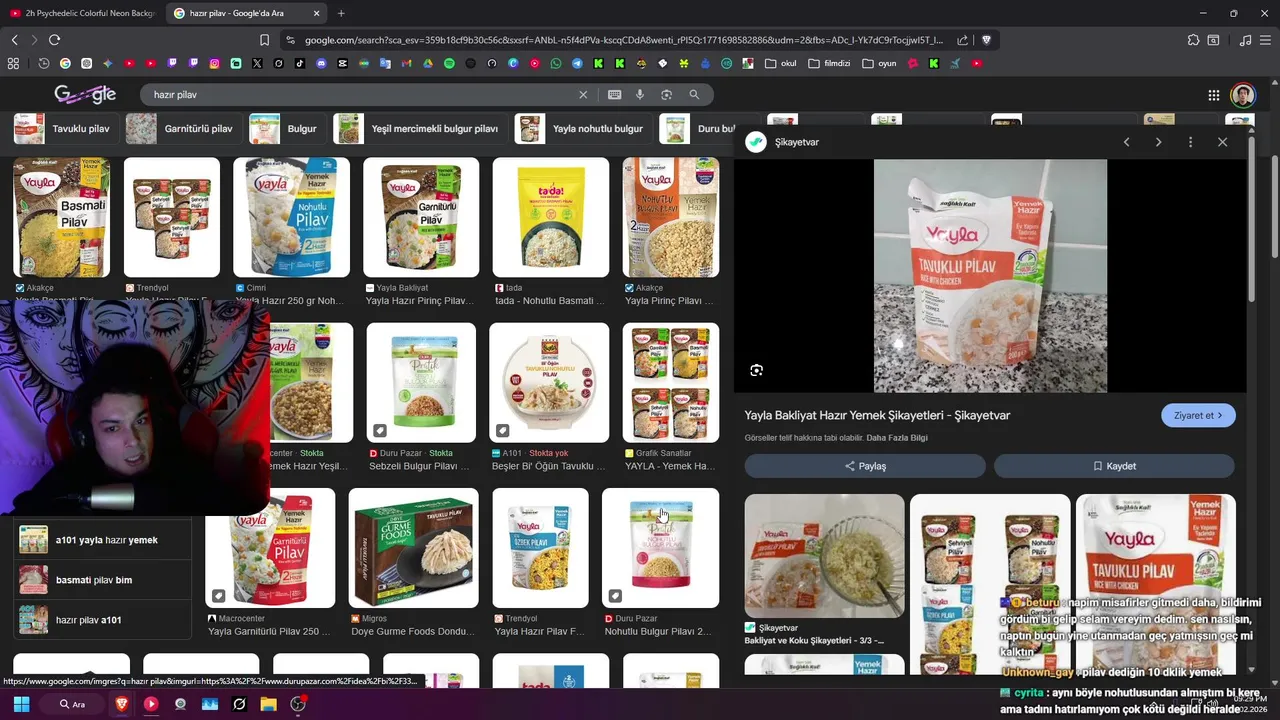Select the 'hazır pilav - Google'da Ara' tab

coord(247,13)
